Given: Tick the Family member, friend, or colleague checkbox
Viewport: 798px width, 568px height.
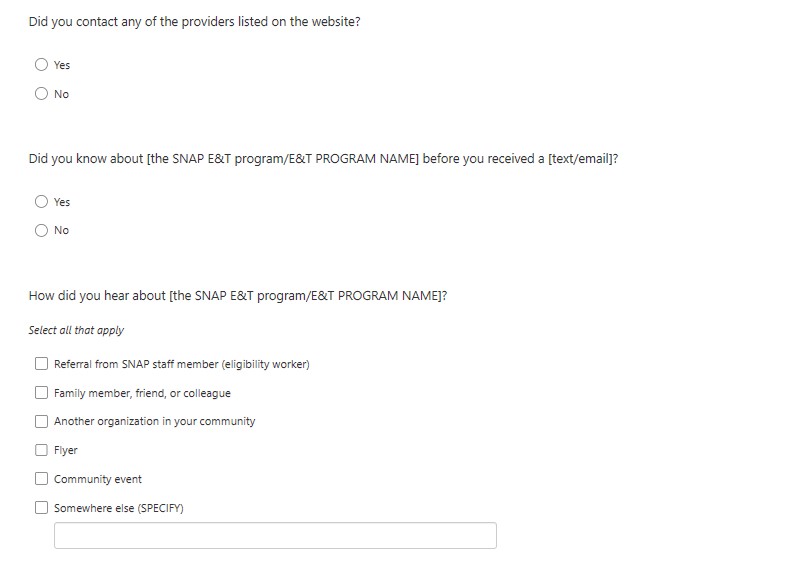Looking at the screenshot, I should point(41,393).
